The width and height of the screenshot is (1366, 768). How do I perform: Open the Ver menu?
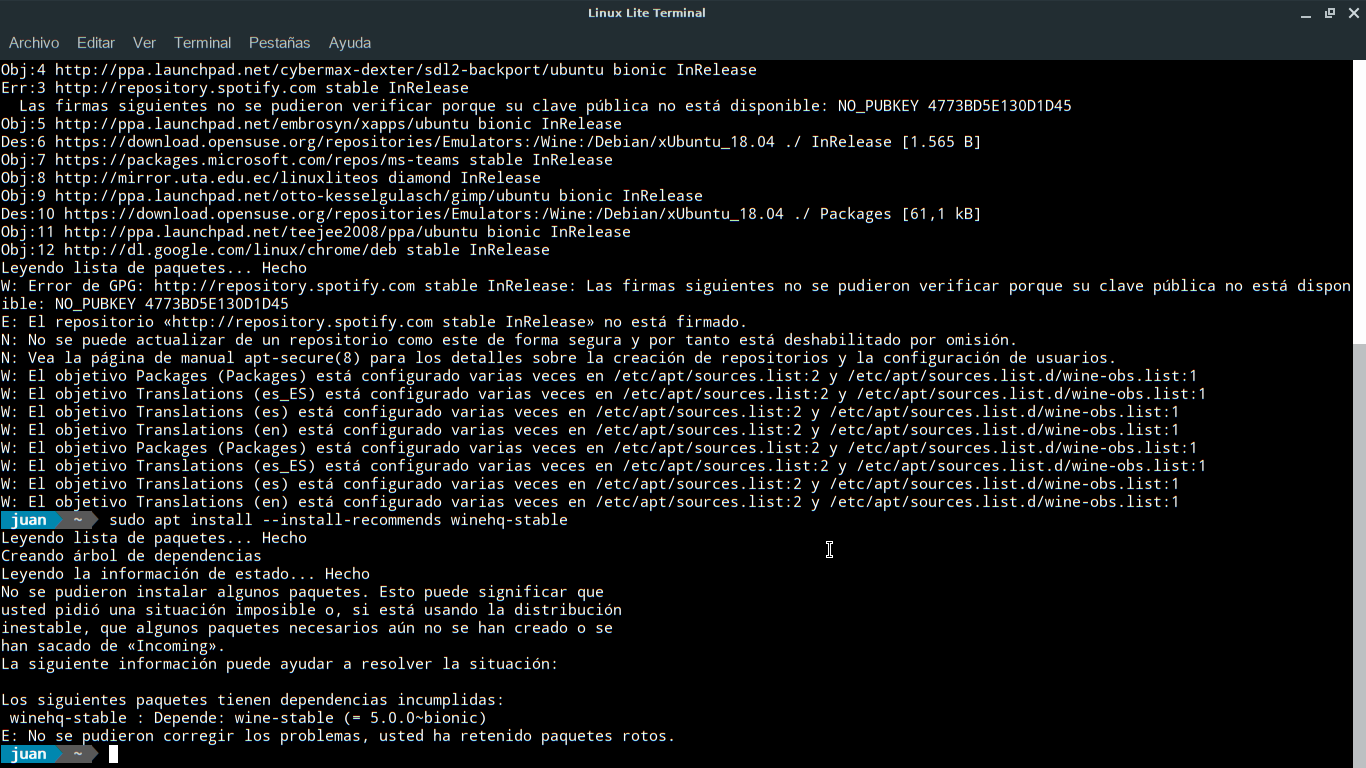click(x=144, y=43)
